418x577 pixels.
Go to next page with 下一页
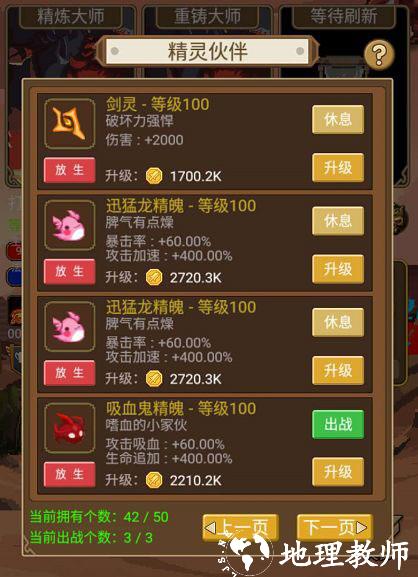click(x=335, y=528)
